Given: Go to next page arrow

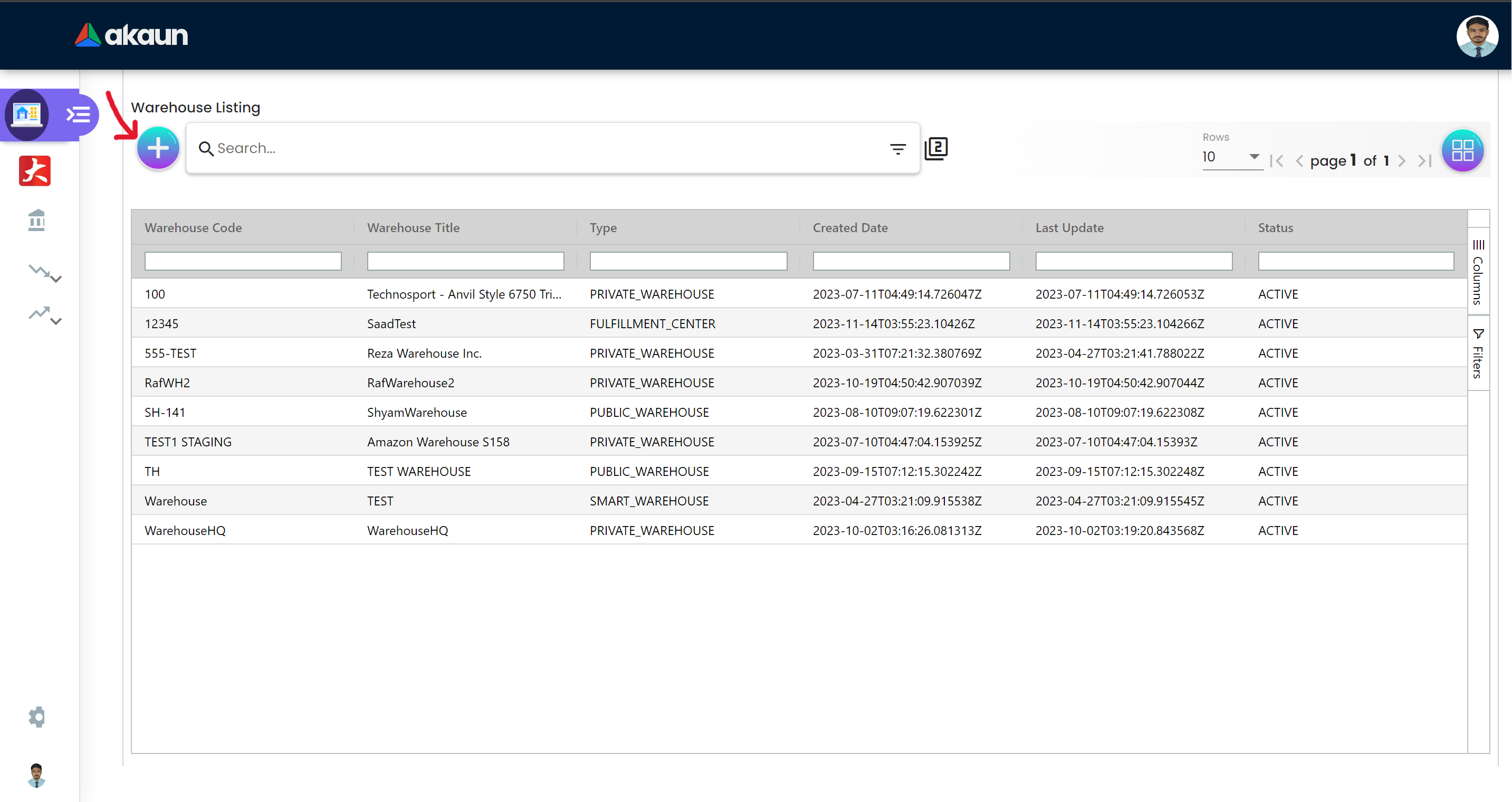Looking at the screenshot, I should [x=1402, y=161].
